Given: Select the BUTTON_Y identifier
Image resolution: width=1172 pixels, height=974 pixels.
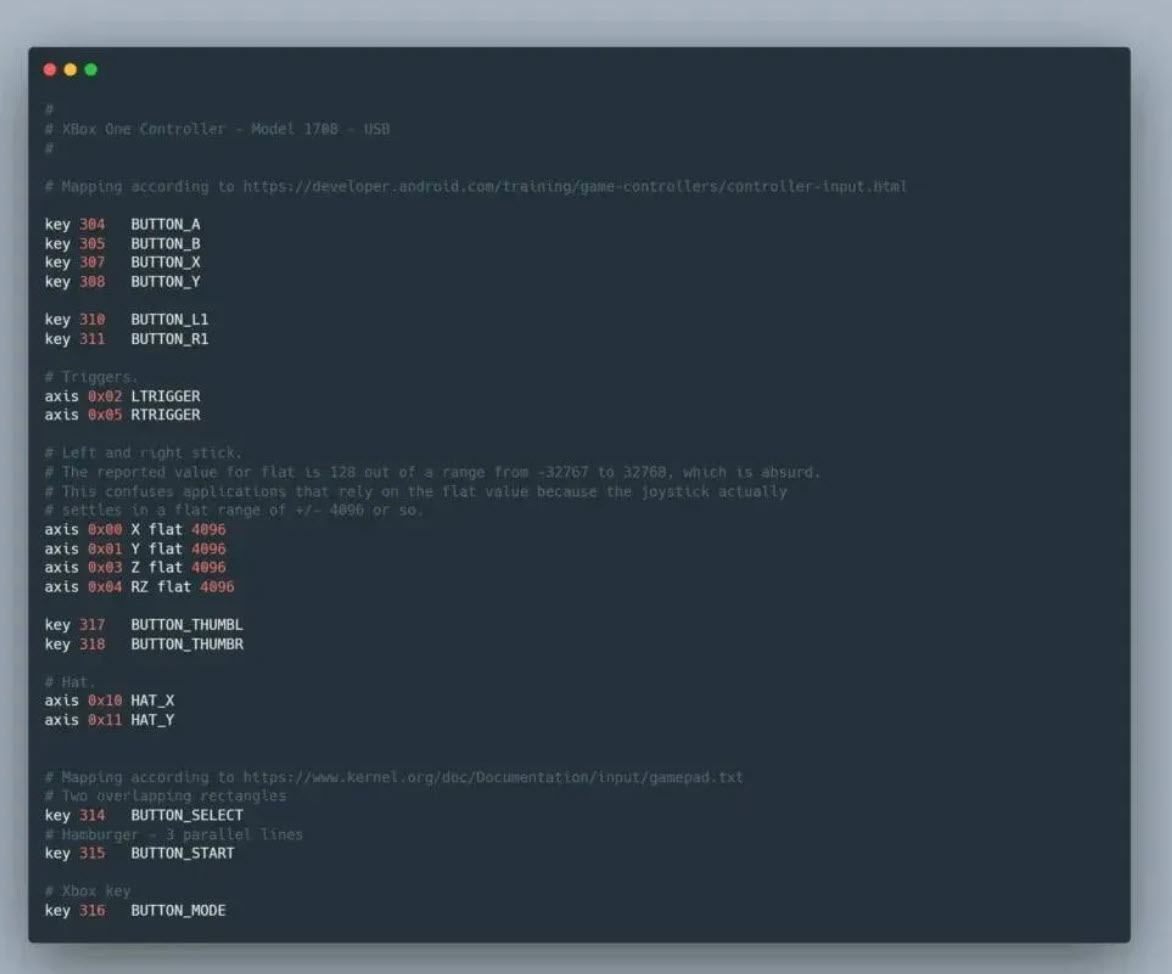Looking at the screenshot, I should click(165, 282).
